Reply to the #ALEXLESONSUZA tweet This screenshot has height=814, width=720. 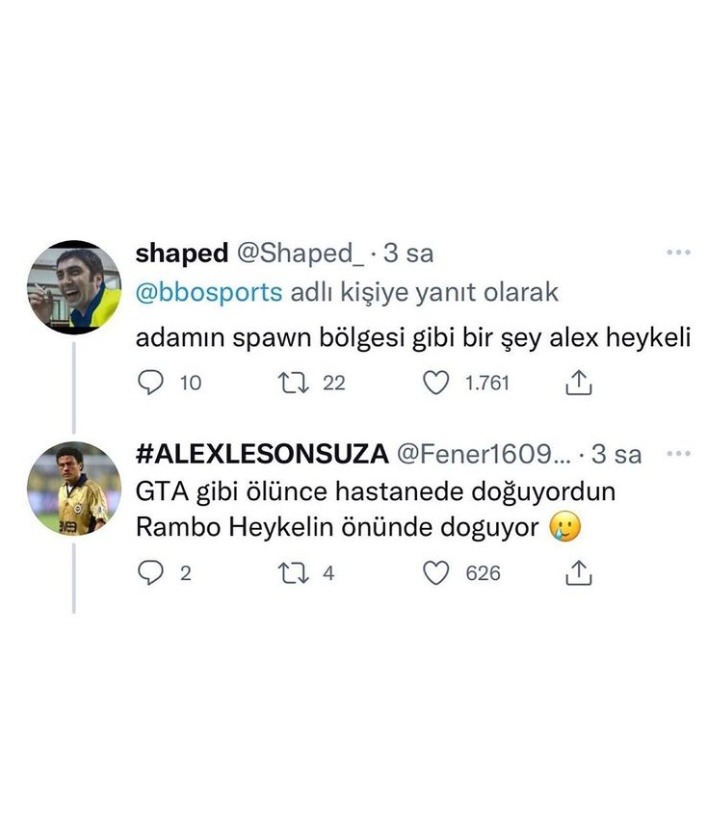(x=151, y=573)
